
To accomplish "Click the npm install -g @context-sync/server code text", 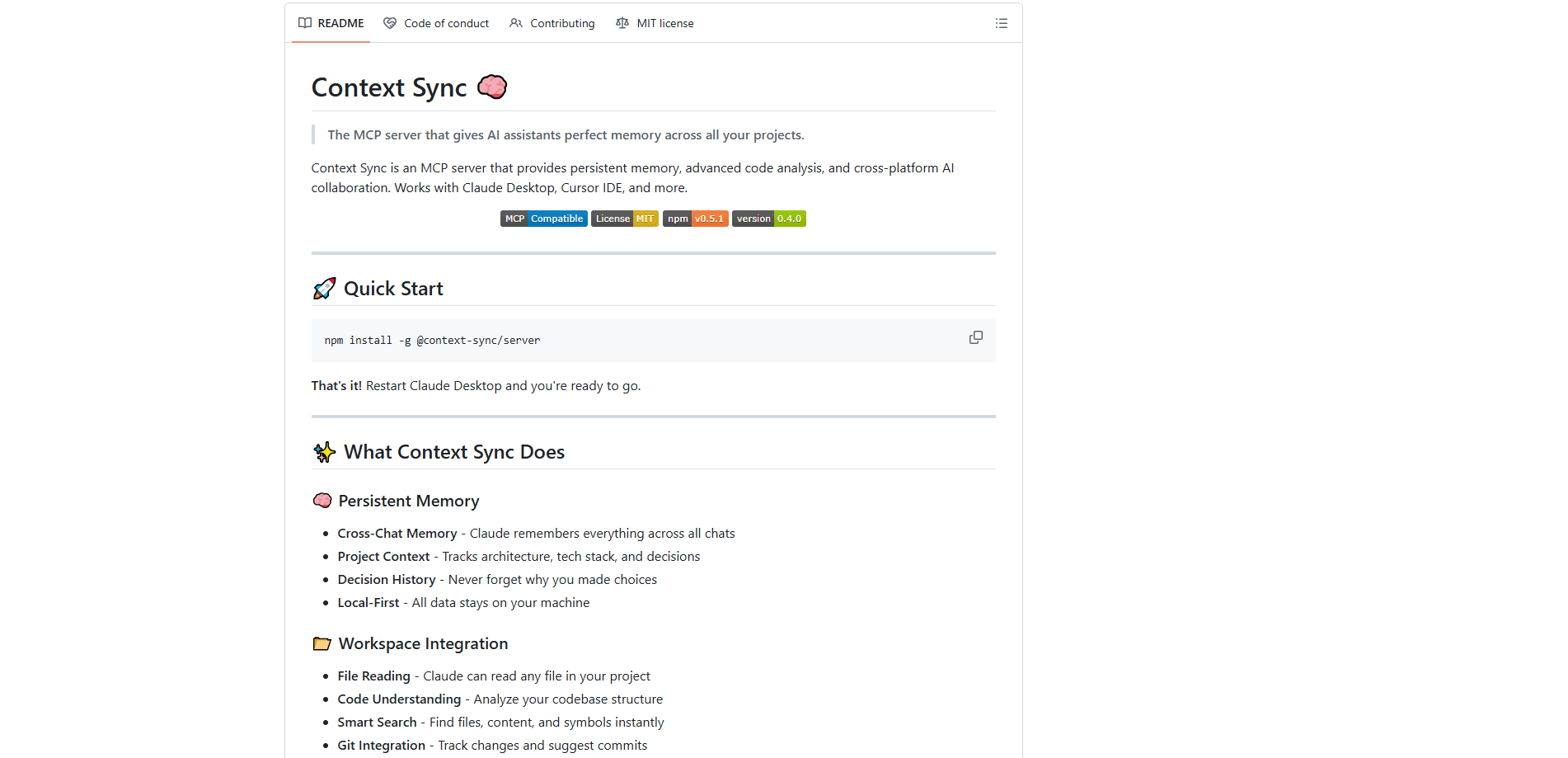I will [x=432, y=340].
